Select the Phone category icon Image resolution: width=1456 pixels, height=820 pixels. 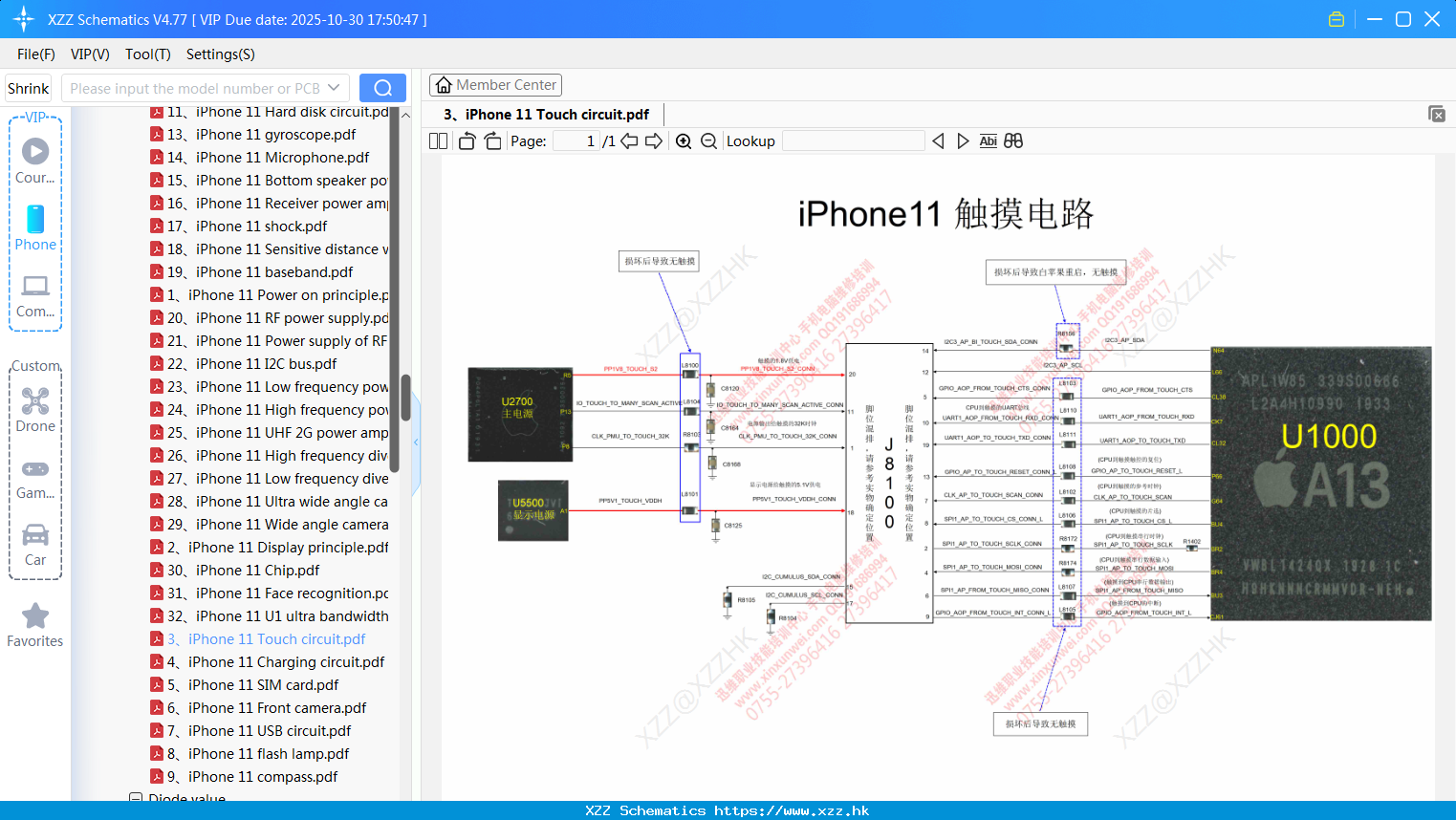[x=35, y=227]
